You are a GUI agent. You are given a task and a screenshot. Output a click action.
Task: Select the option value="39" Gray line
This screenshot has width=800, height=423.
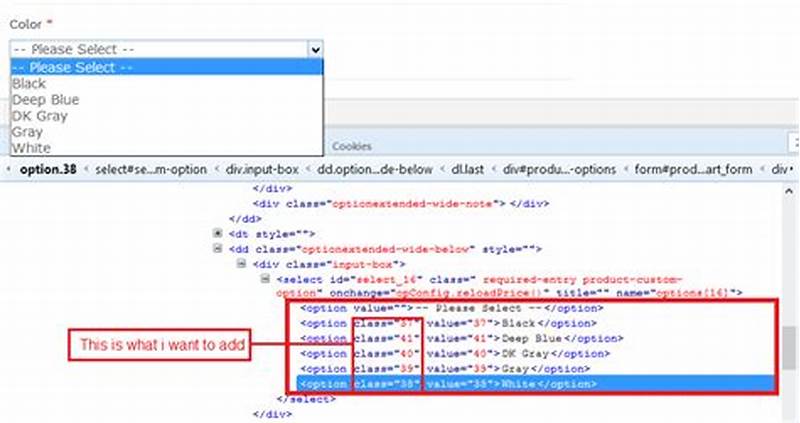445,368
